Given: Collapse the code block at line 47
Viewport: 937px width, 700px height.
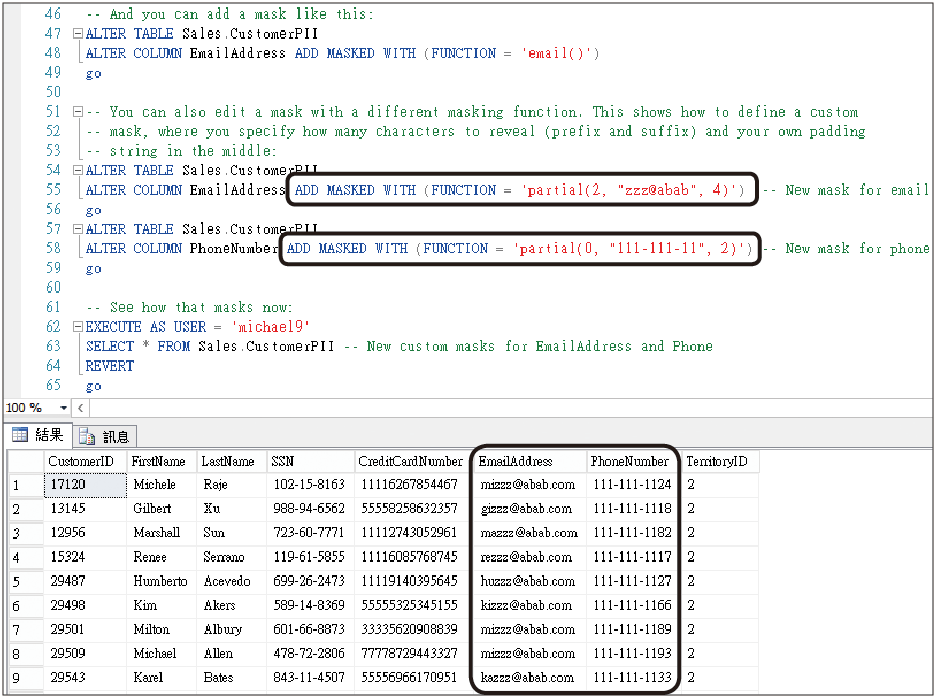Looking at the screenshot, I should [77, 34].
